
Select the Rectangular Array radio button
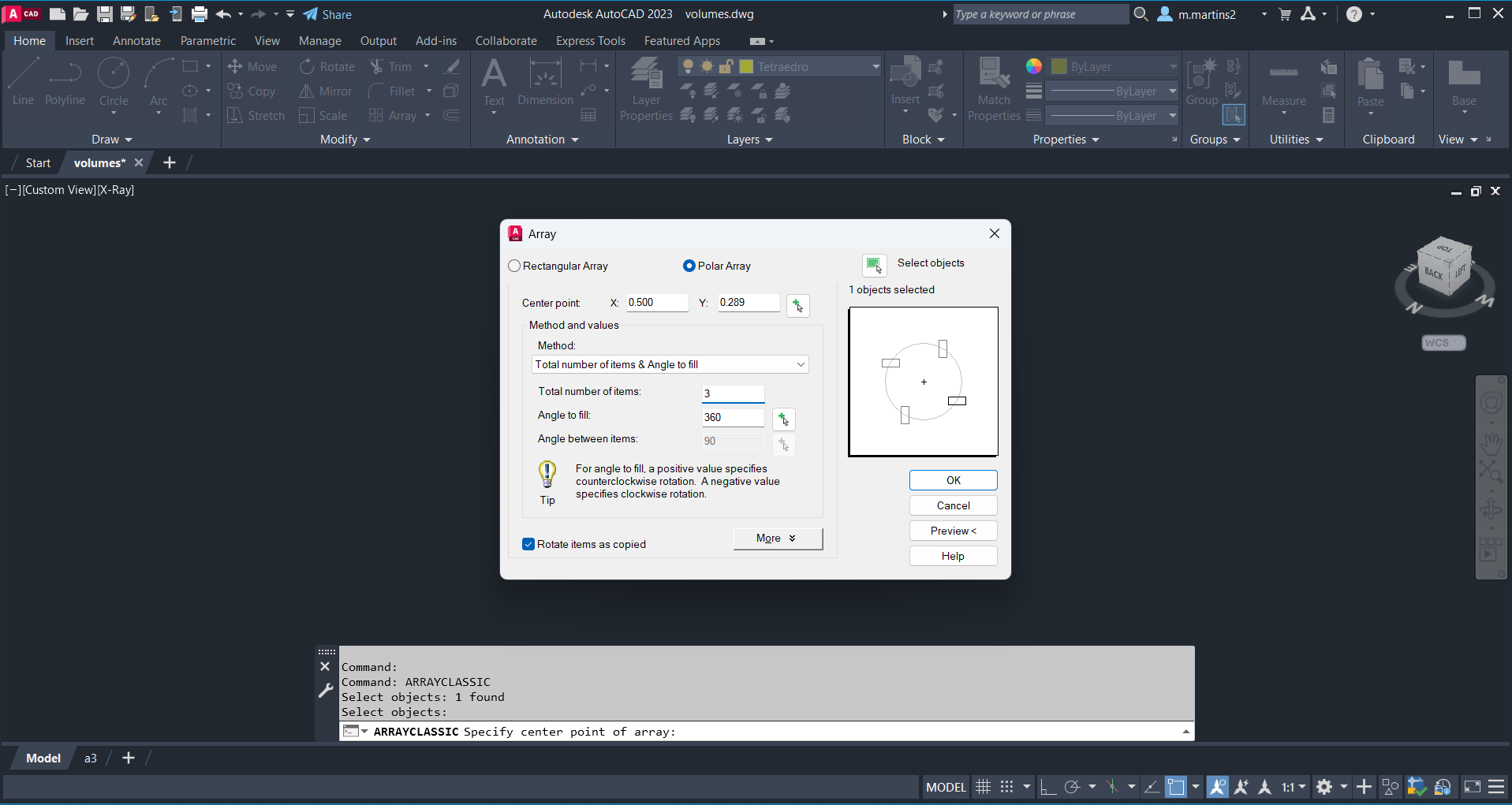click(515, 266)
